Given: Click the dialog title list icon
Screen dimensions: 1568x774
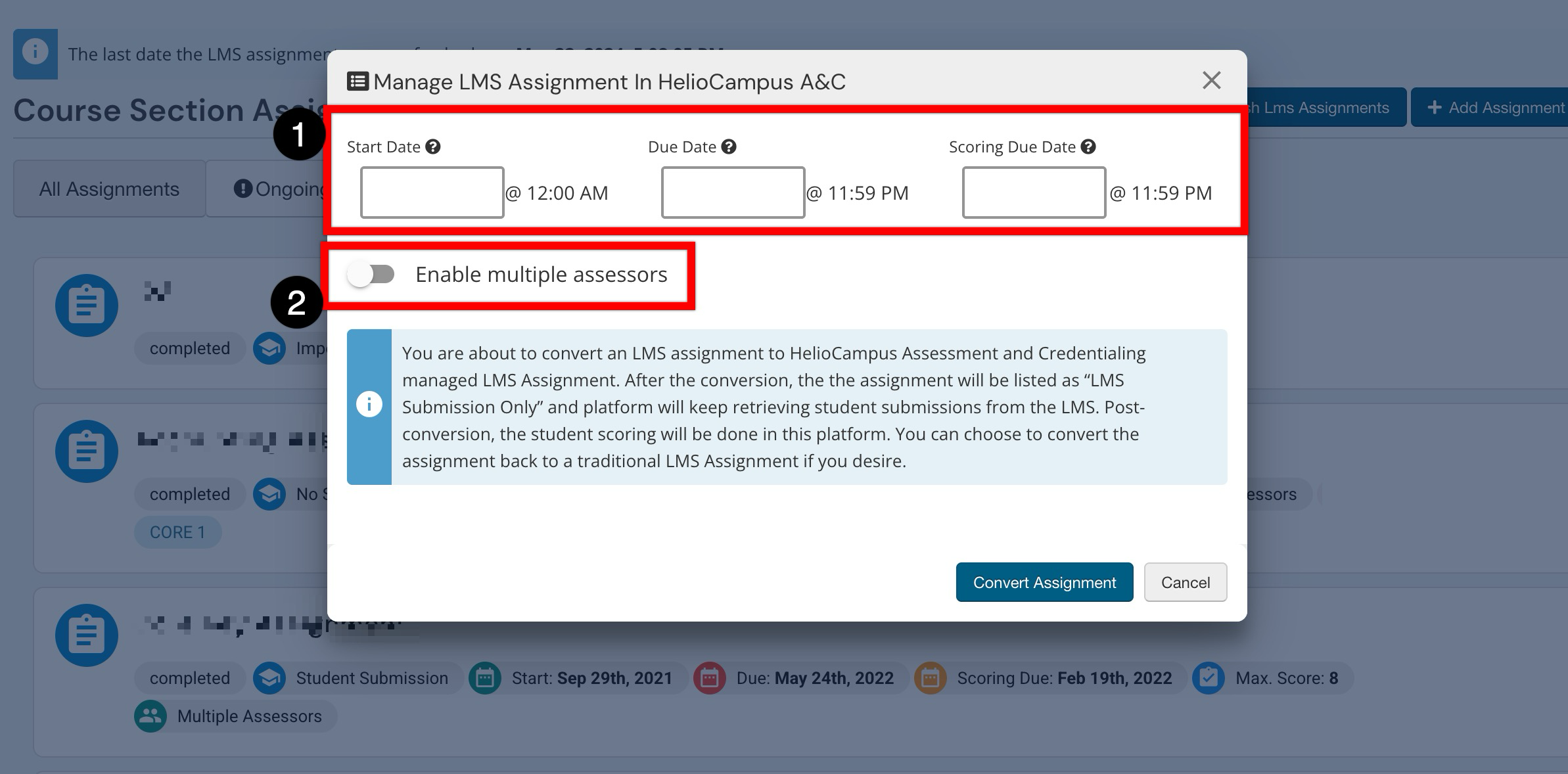Looking at the screenshot, I should coord(357,81).
